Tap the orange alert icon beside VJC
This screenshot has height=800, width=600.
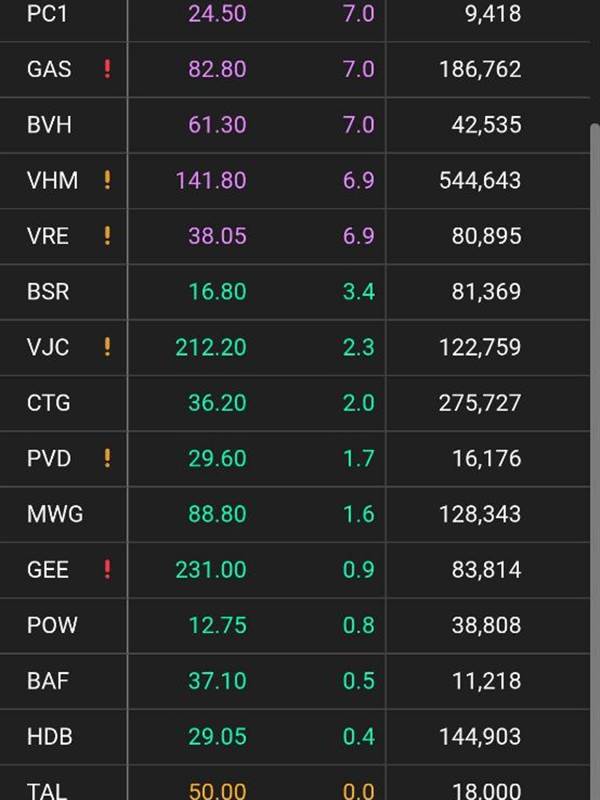[x=107, y=347]
